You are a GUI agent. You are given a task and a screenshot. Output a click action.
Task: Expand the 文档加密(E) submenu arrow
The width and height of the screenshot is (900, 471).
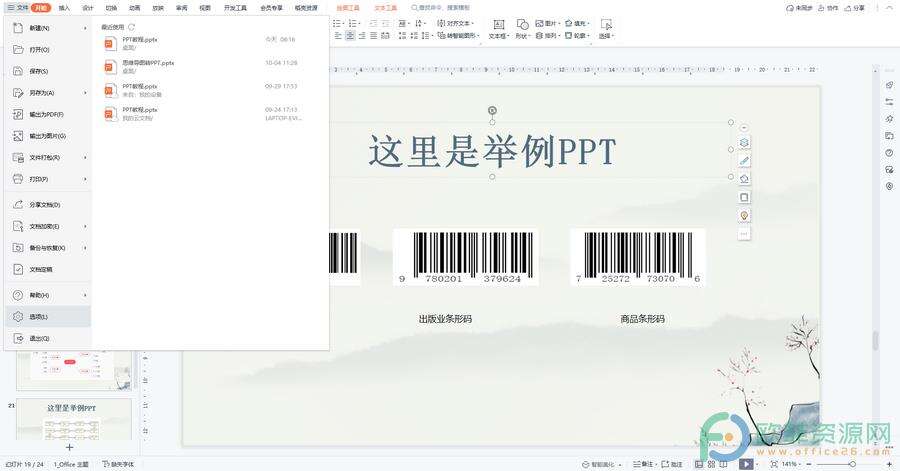coord(85,227)
